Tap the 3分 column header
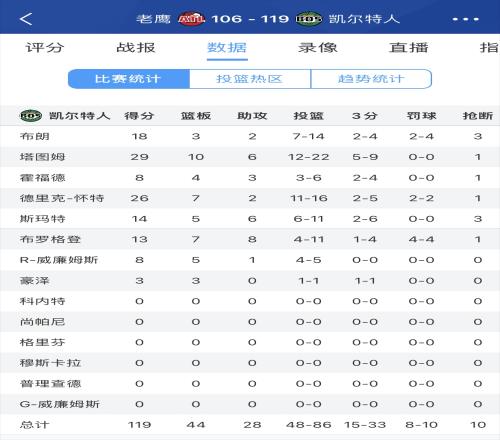This screenshot has height=440, width=500. (x=365, y=116)
